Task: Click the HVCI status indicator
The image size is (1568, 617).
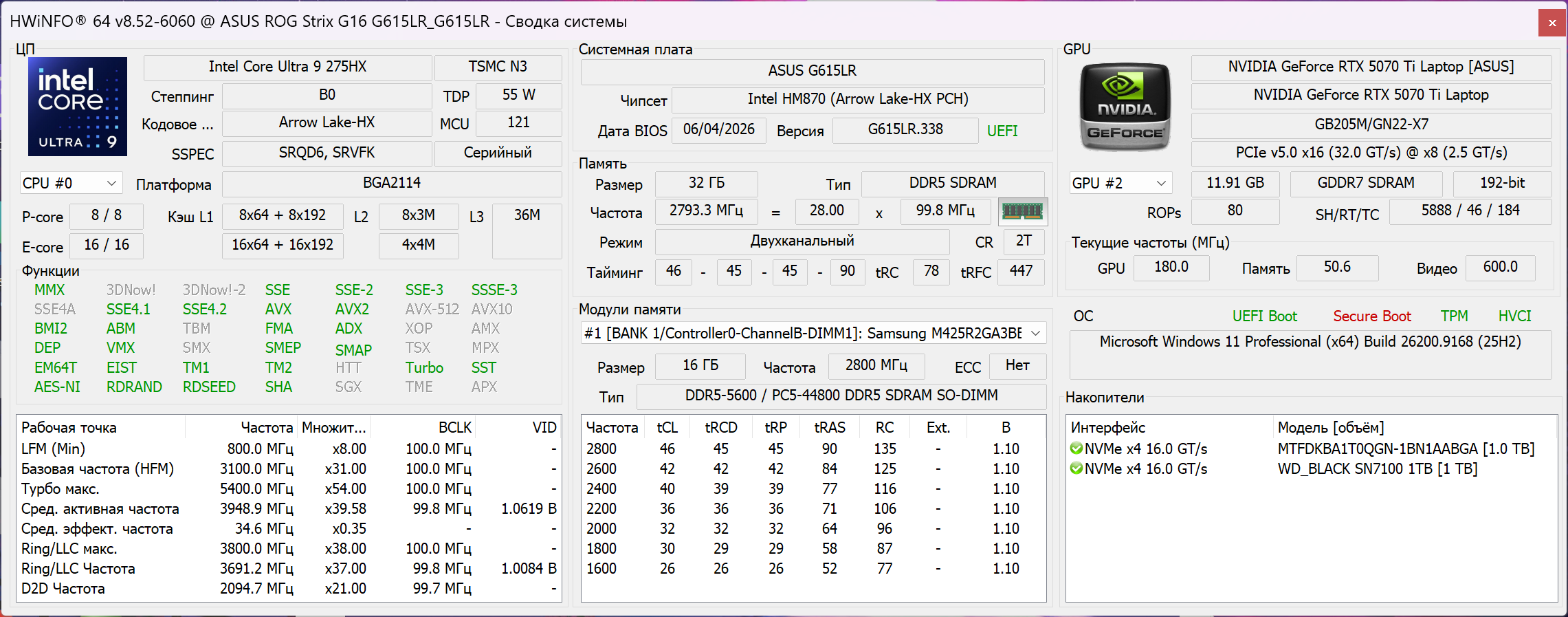Action: click(x=1514, y=316)
